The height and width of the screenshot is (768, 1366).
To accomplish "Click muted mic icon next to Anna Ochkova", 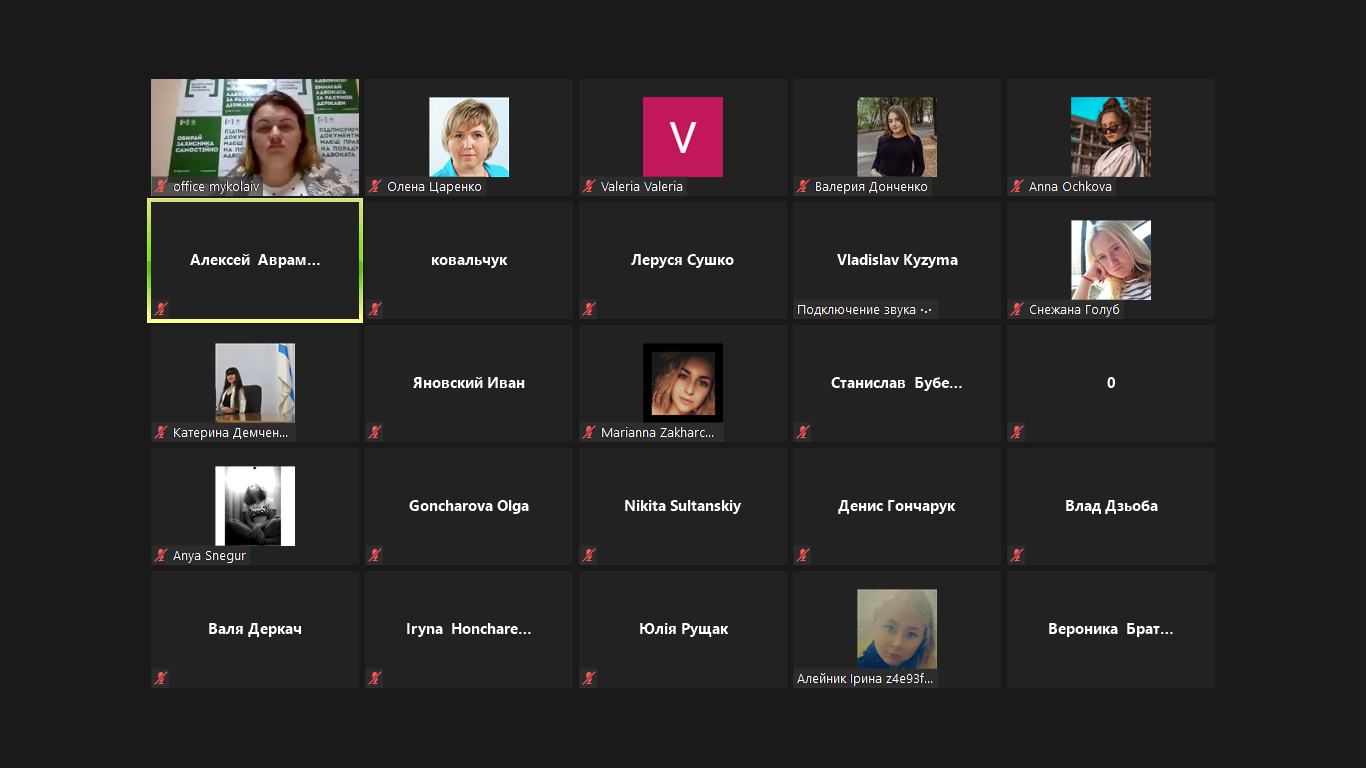I will tap(1017, 187).
